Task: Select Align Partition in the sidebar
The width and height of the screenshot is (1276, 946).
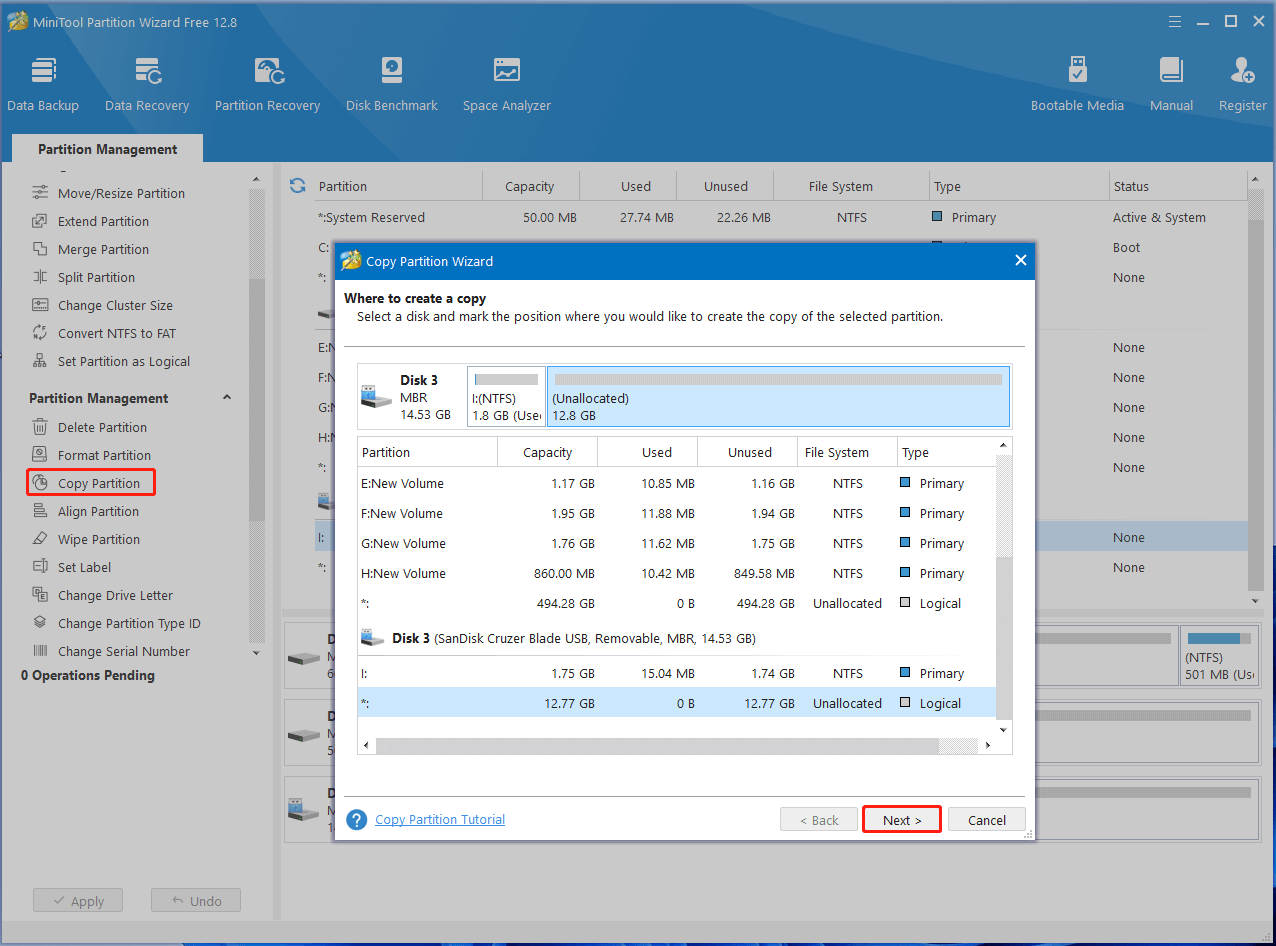Action: [x=98, y=511]
